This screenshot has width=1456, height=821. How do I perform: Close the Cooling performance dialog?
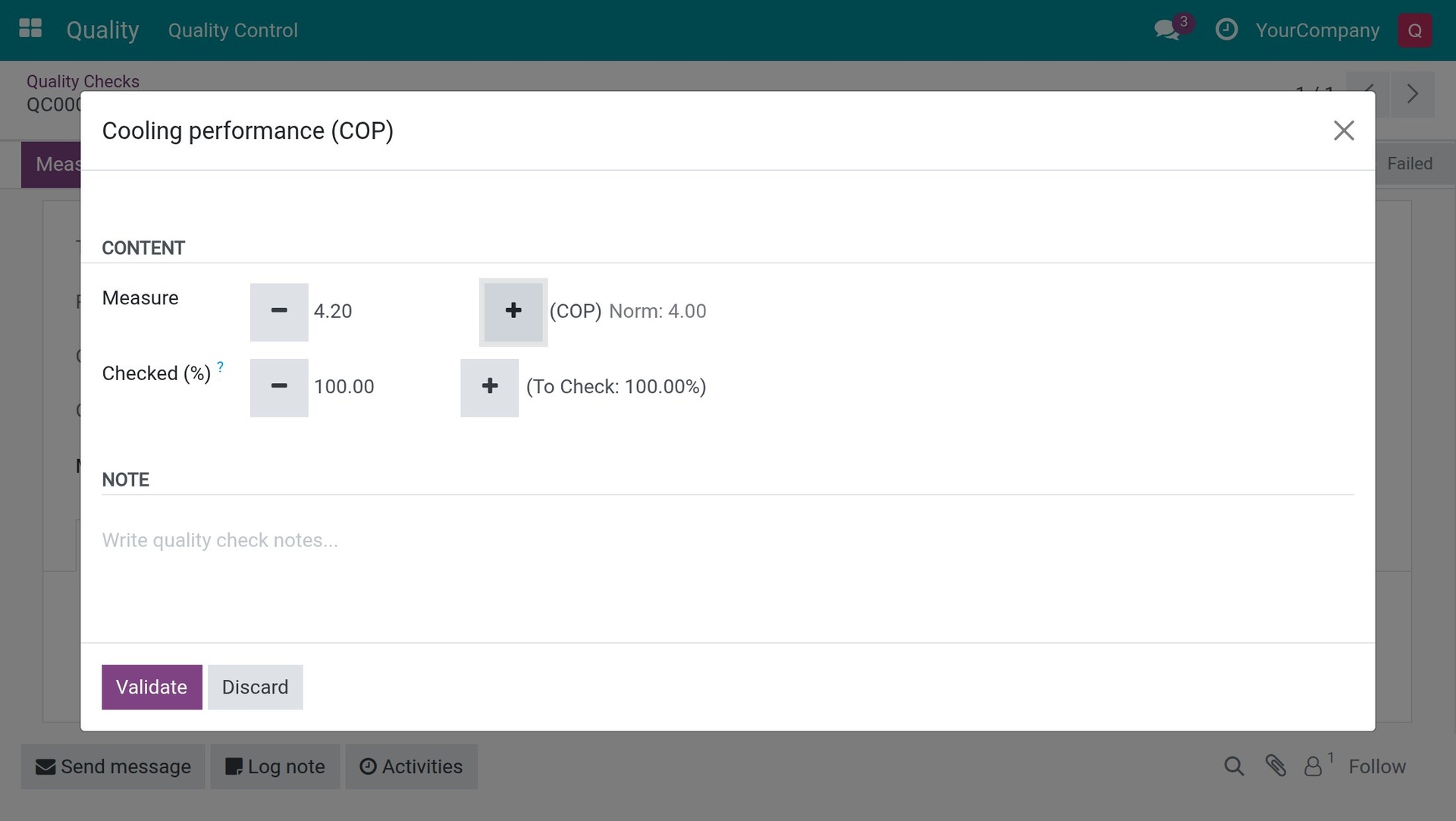click(x=1343, y=131)
